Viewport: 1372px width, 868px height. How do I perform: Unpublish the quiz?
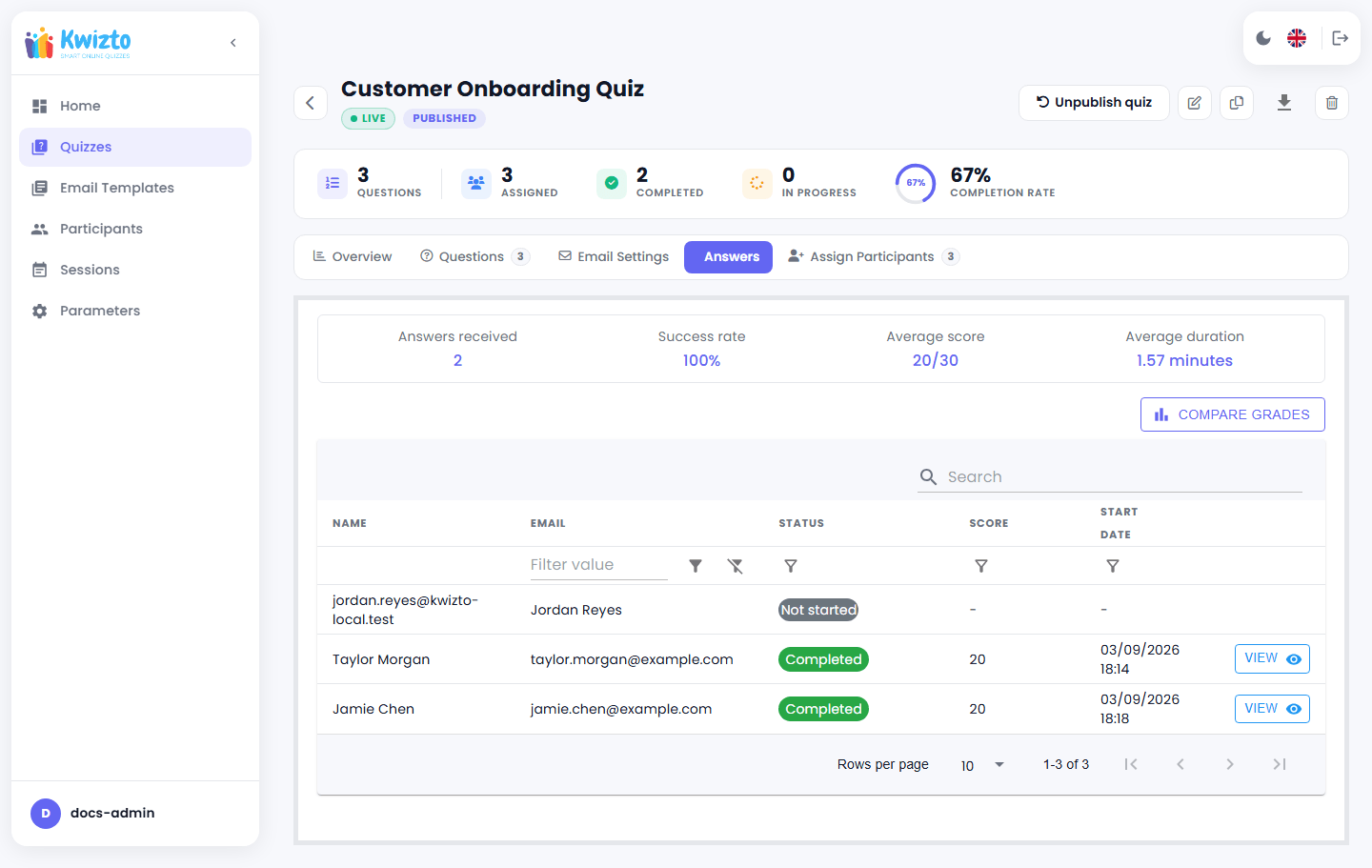1094,103
